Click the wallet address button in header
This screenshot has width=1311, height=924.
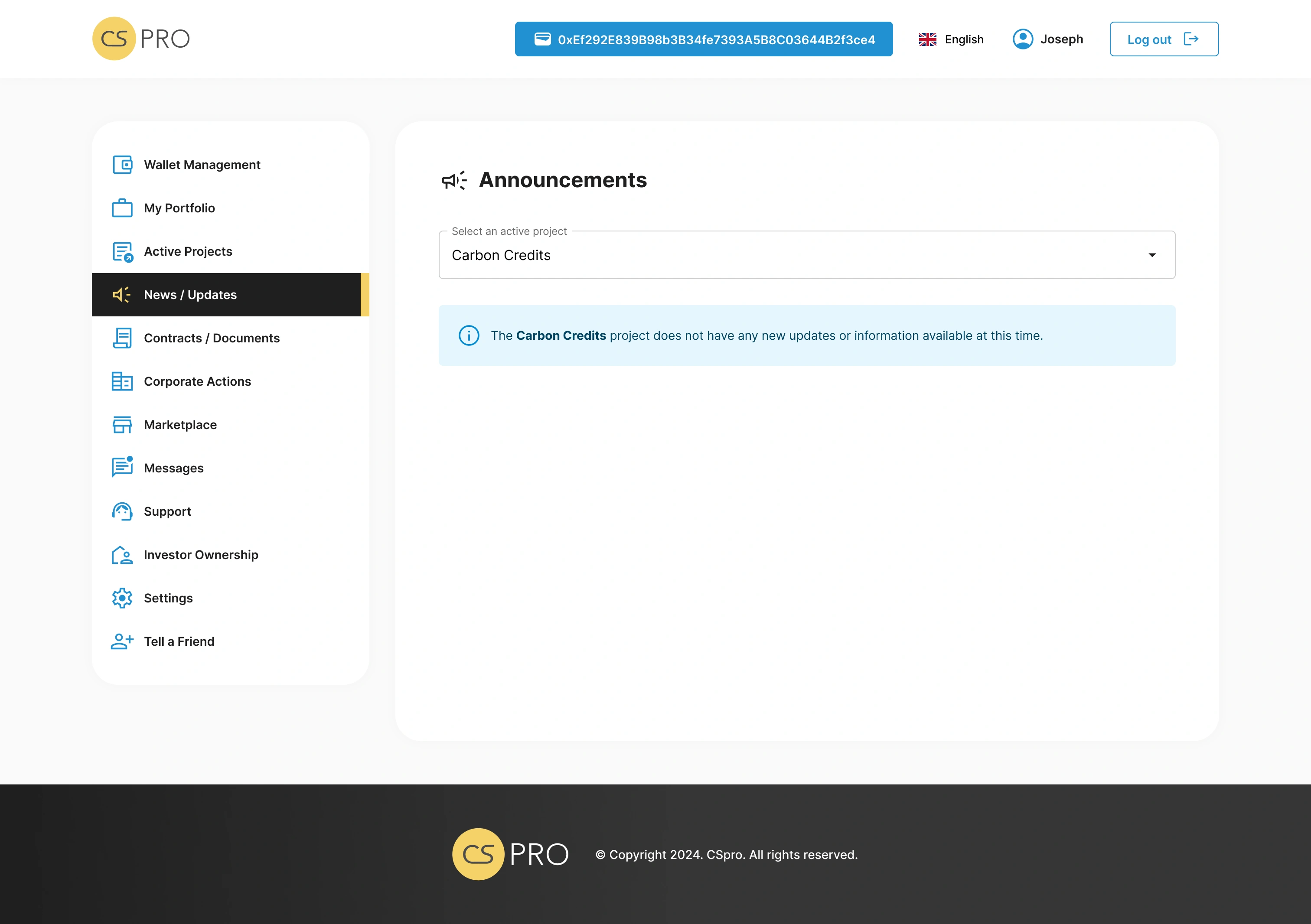coord(704,39)
